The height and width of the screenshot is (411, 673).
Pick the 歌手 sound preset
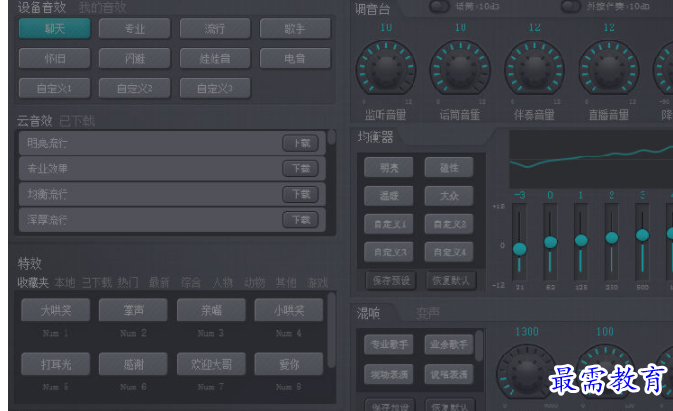295,29
